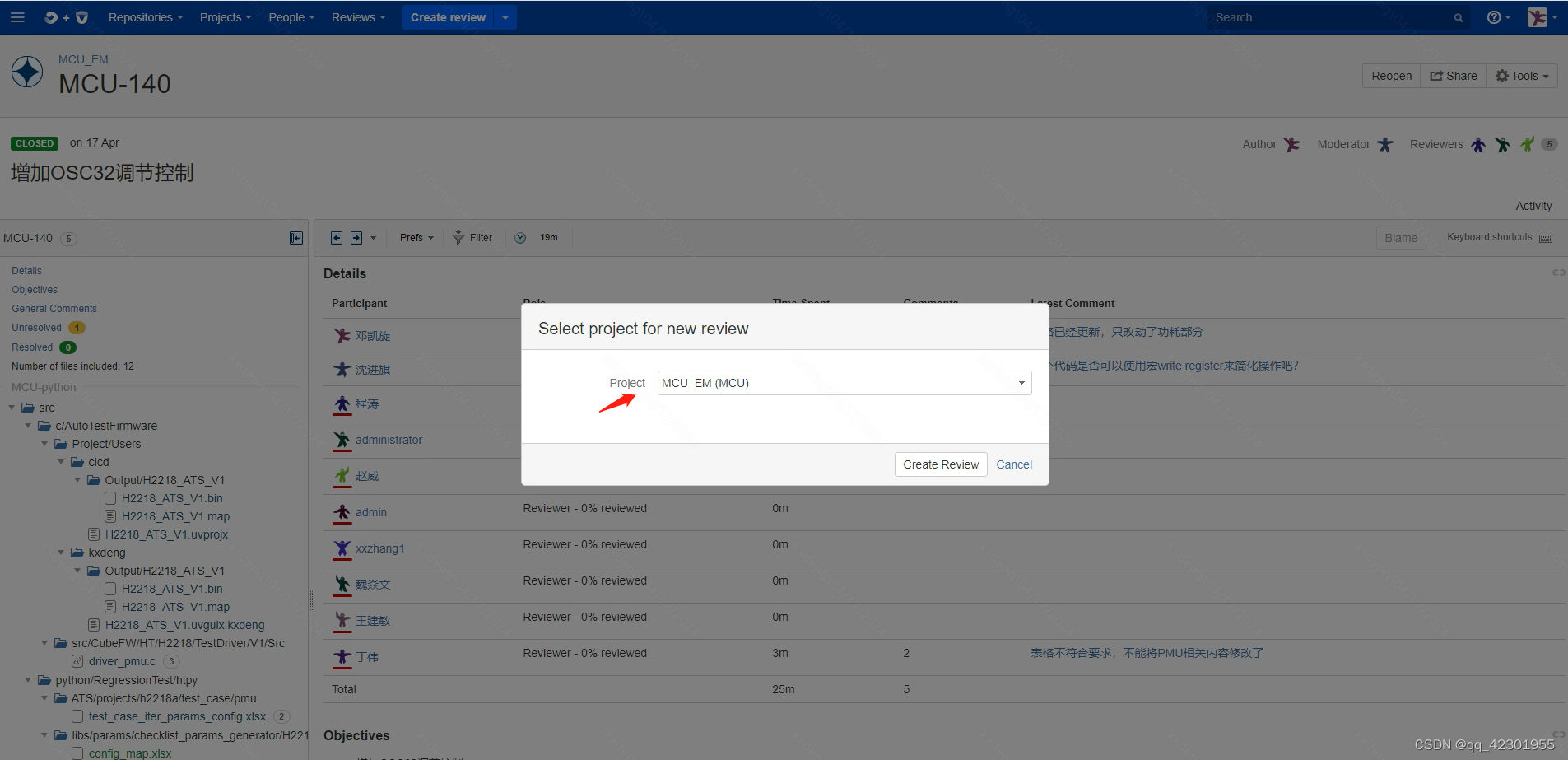Open the file navigation arrow dropdown
The height and width of the screenshot is (760, 1568).
click(373, 238)
